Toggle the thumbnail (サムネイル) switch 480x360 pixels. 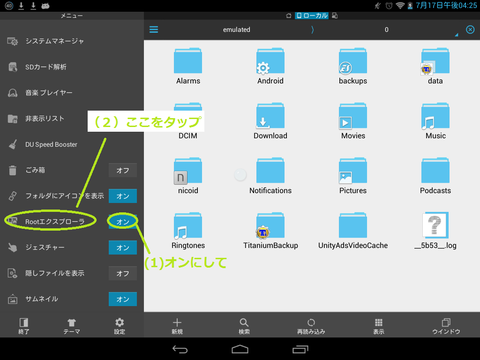[123, 299]
